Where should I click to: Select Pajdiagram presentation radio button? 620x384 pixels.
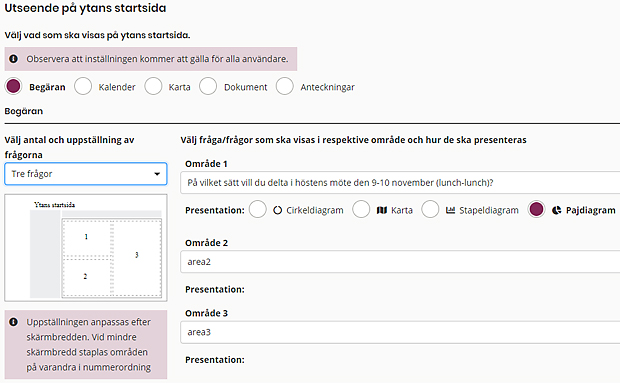tap(536, 209)
